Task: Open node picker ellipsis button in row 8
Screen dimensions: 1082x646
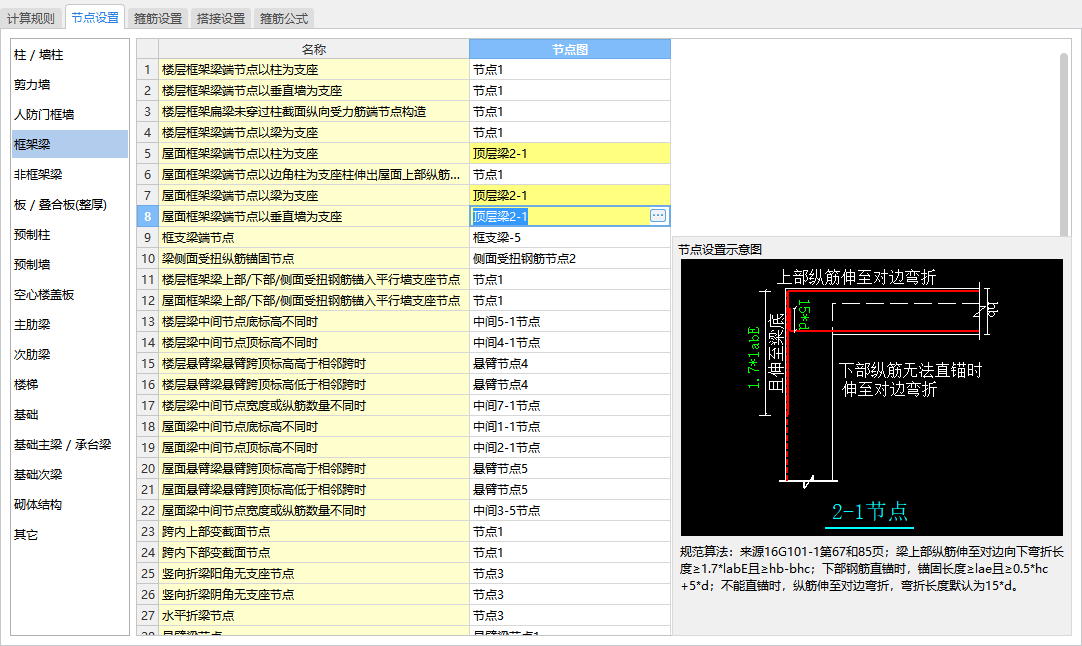Action: [x=658, y=216]
